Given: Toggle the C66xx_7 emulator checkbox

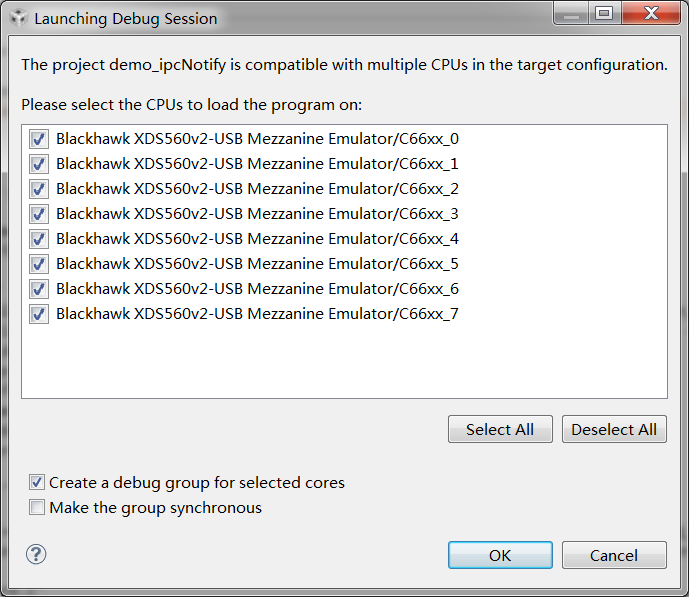Looking at the screenshot, I should (39, 315).
